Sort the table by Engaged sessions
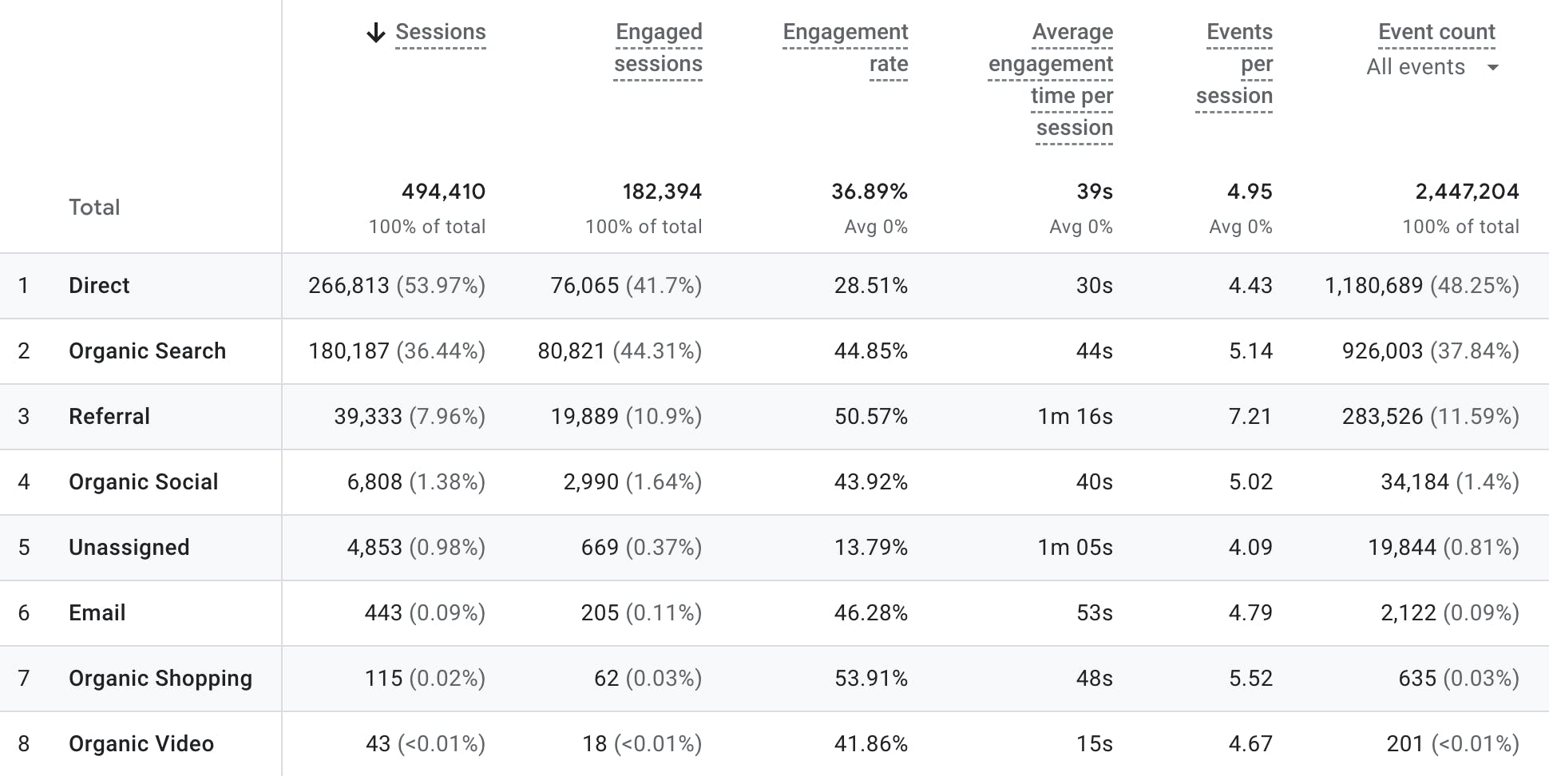The image size is (1549, 784). [x=657, y=48]
